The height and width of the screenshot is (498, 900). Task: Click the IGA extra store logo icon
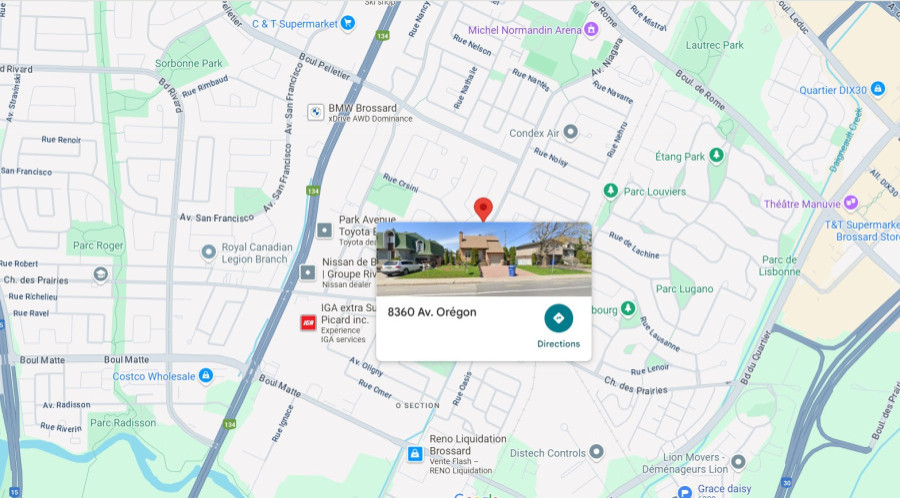click(308, 323)
